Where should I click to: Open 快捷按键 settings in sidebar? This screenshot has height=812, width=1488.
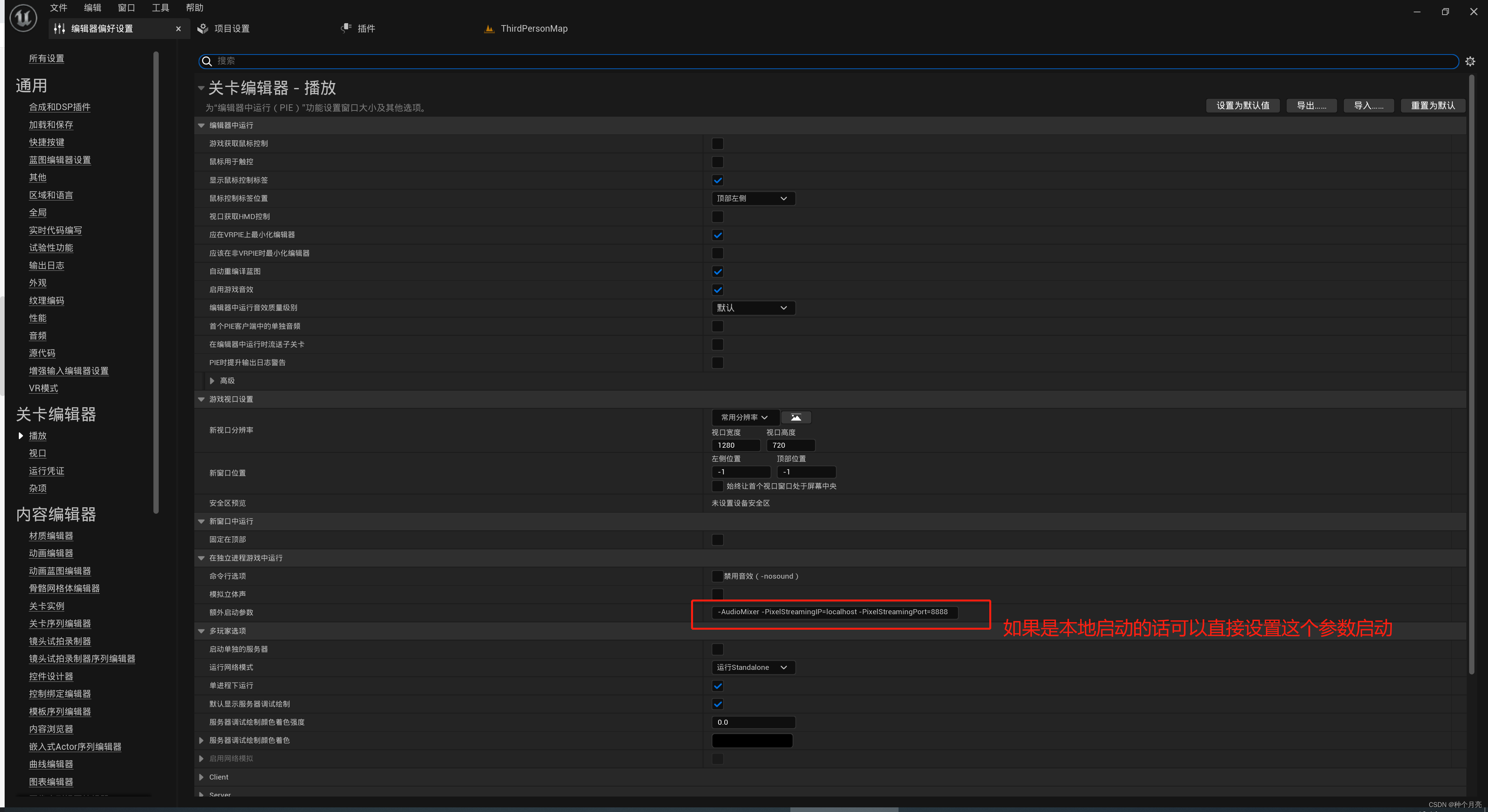click(x=47, y=142)
